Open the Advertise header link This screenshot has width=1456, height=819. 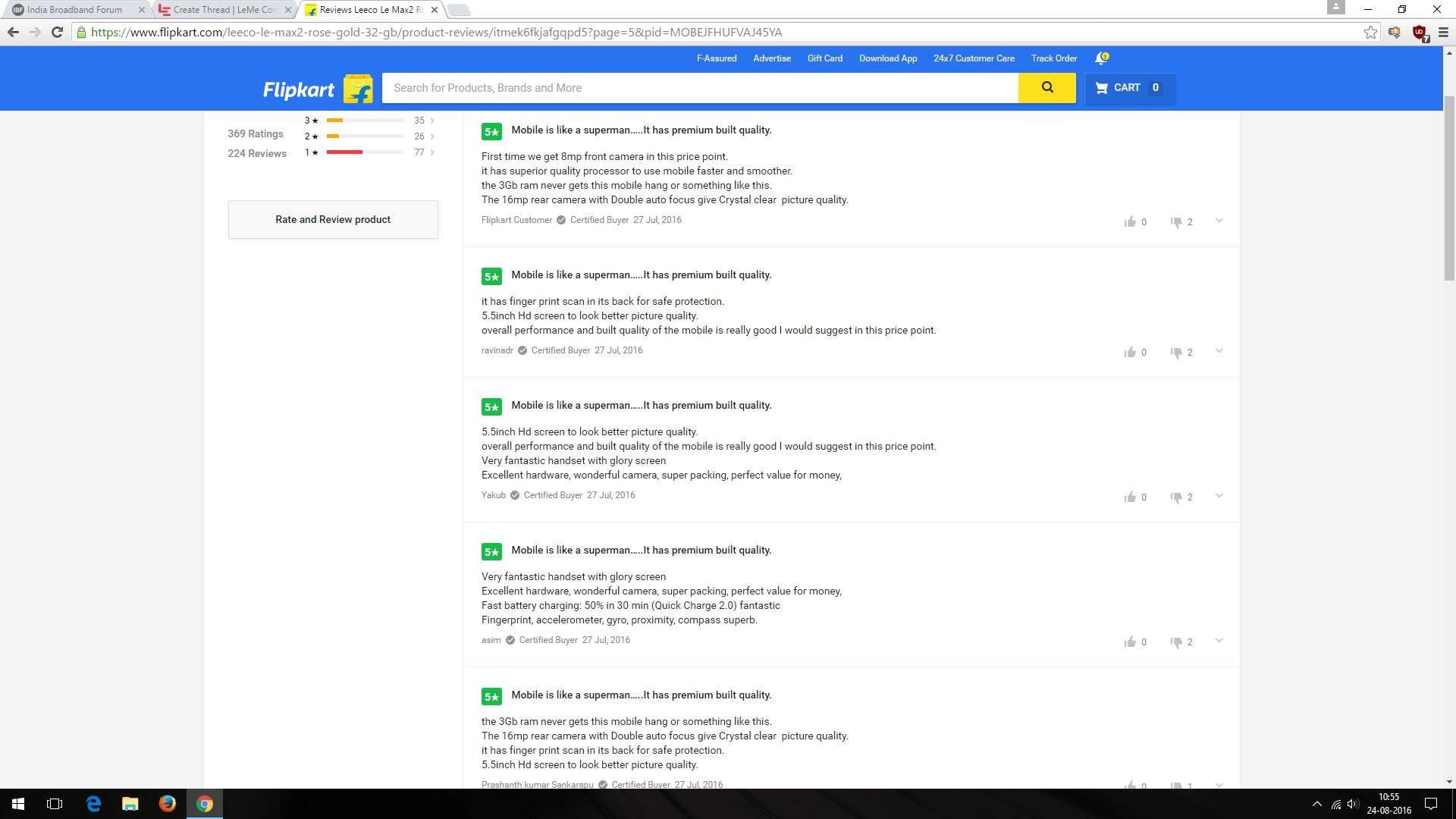(772, 58)
